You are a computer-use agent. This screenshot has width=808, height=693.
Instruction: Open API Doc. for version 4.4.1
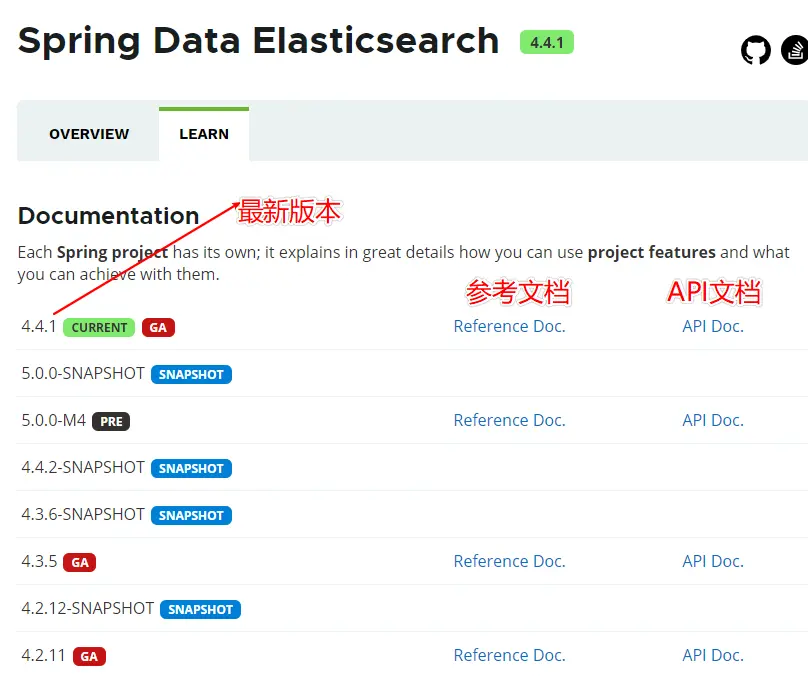tap(713, 326)
